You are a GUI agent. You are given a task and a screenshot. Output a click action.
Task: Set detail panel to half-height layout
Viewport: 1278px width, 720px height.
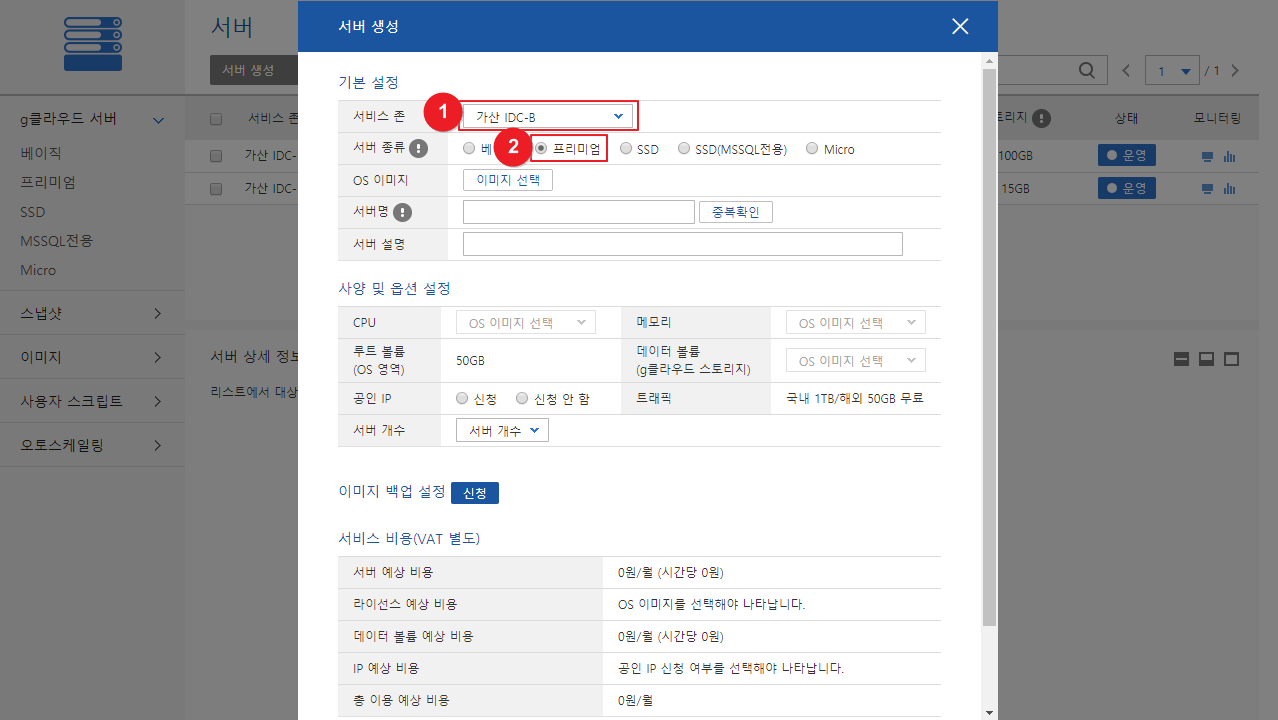coord(1206,359)
